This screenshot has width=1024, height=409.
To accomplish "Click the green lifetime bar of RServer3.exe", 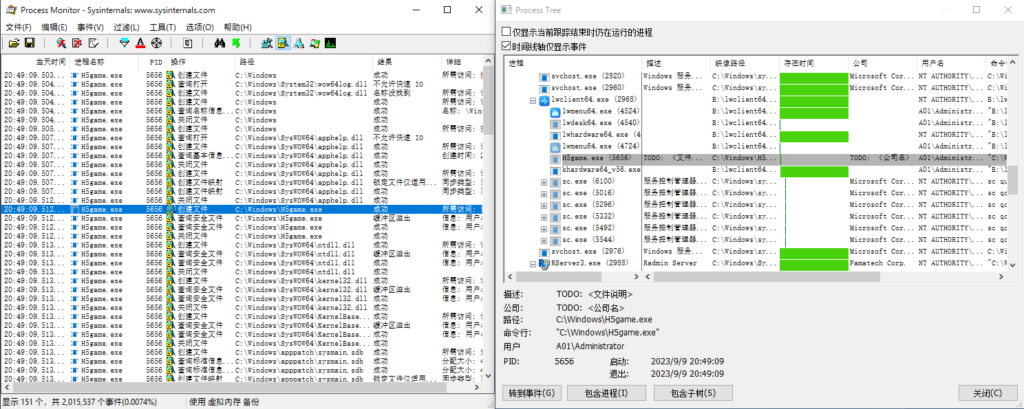I will 814,263.
